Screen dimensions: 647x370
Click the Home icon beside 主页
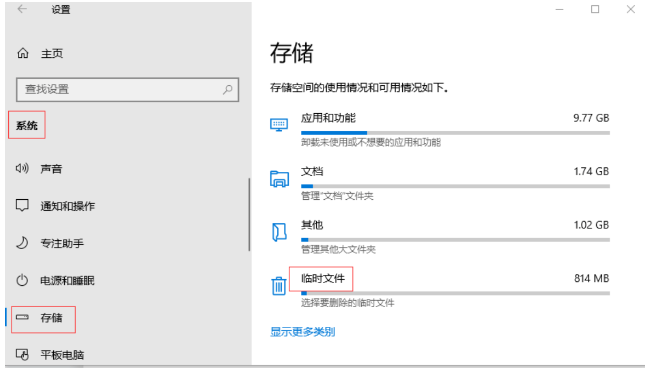[23, 53]
